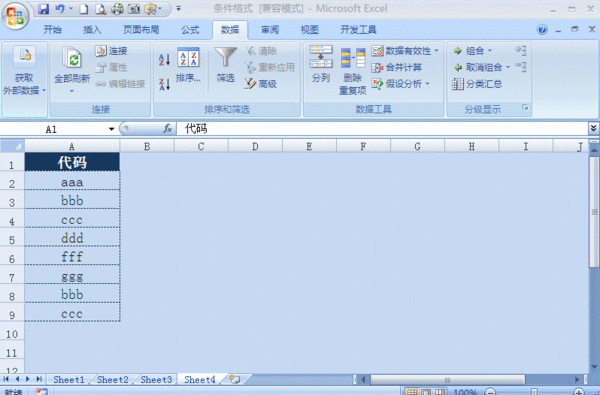The height and width of the screenshot is (395, 600).
Task: Click the horizontal scrollbar thumb
Action: [448, 379]
